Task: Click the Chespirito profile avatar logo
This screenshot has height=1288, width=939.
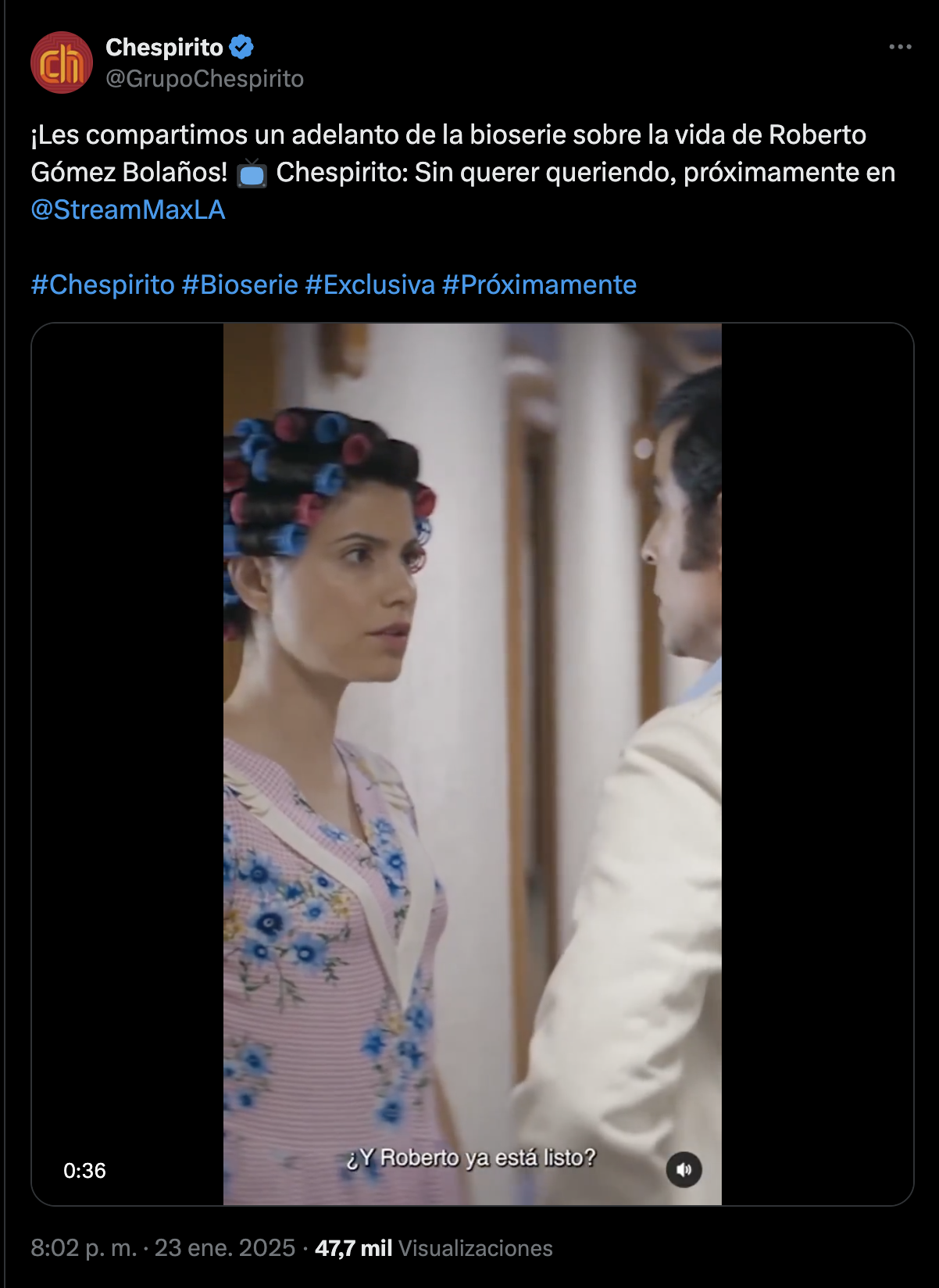Action: click(62, 63)
